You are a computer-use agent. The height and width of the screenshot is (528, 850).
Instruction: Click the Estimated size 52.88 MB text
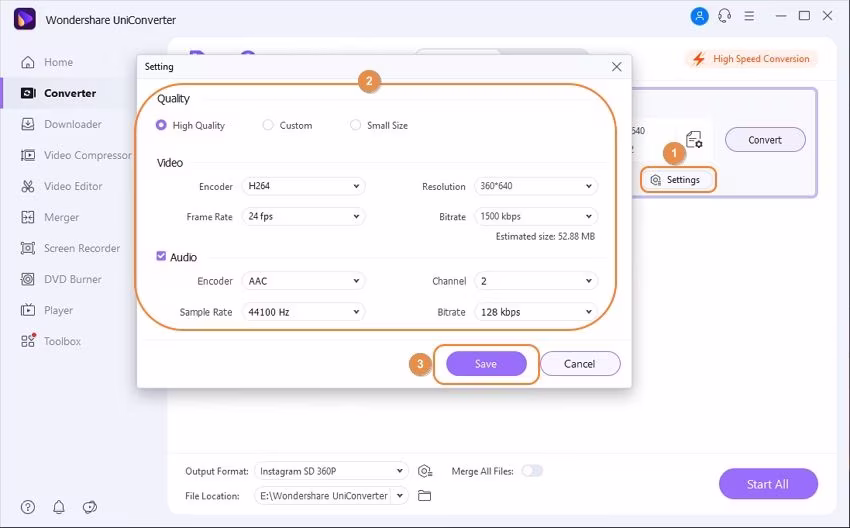(x=545, y=236)
